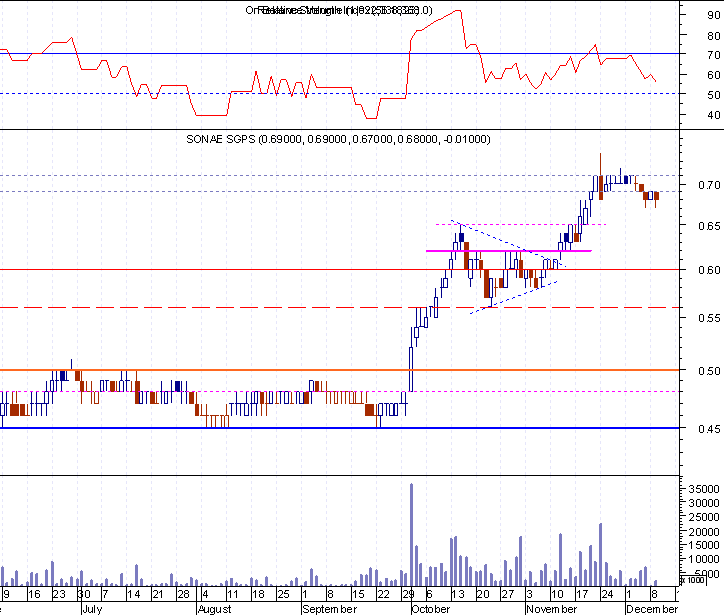Pick the 10000 volume axis label
The height and width of the screenshot is (615, 724).
pos(704,559)
